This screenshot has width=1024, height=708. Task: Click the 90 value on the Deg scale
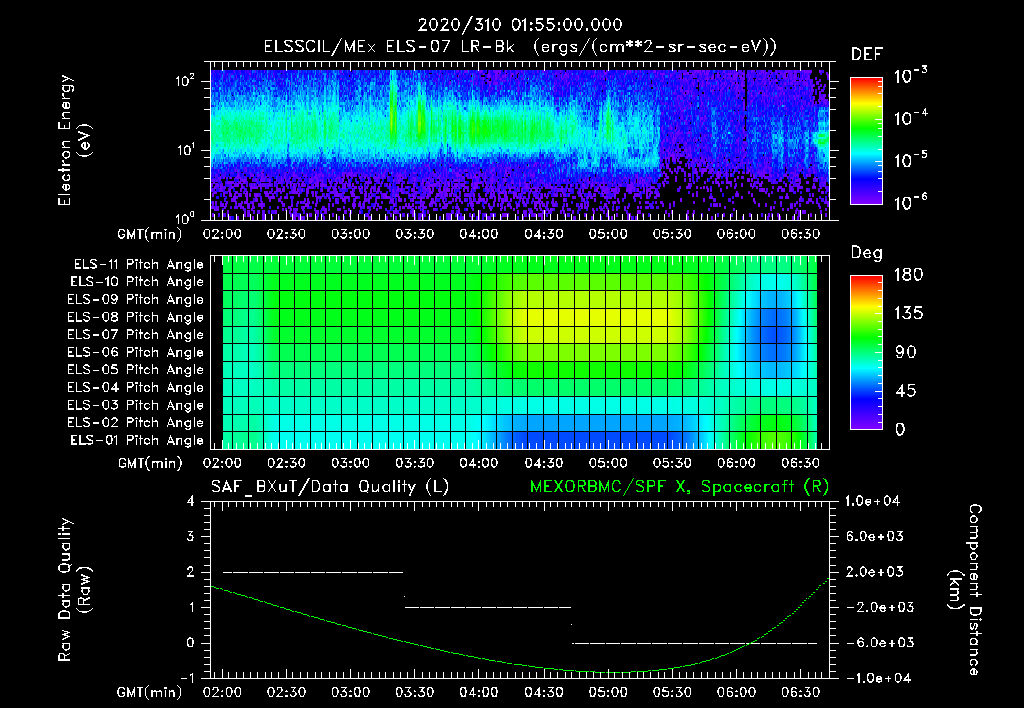click(x=906, y=352)
